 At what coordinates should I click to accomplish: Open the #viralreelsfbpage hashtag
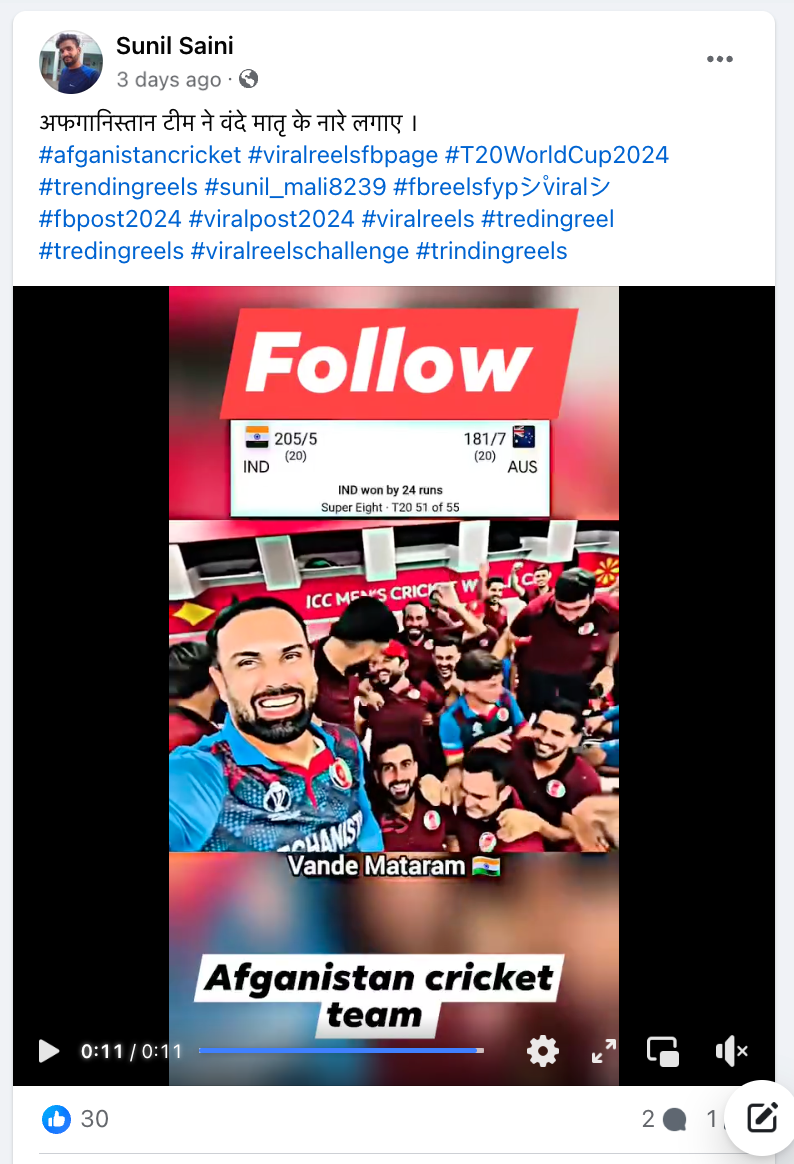[343, 155]
